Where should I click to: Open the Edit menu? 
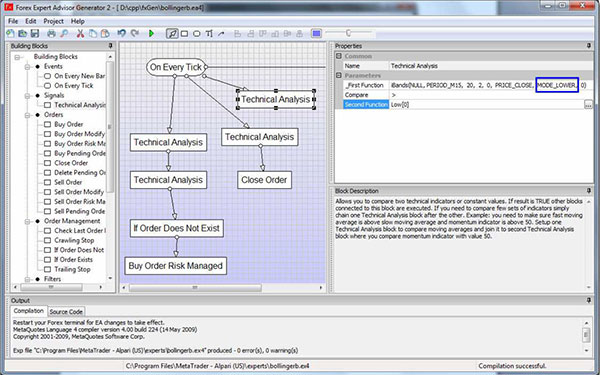[x=31, y=21]
